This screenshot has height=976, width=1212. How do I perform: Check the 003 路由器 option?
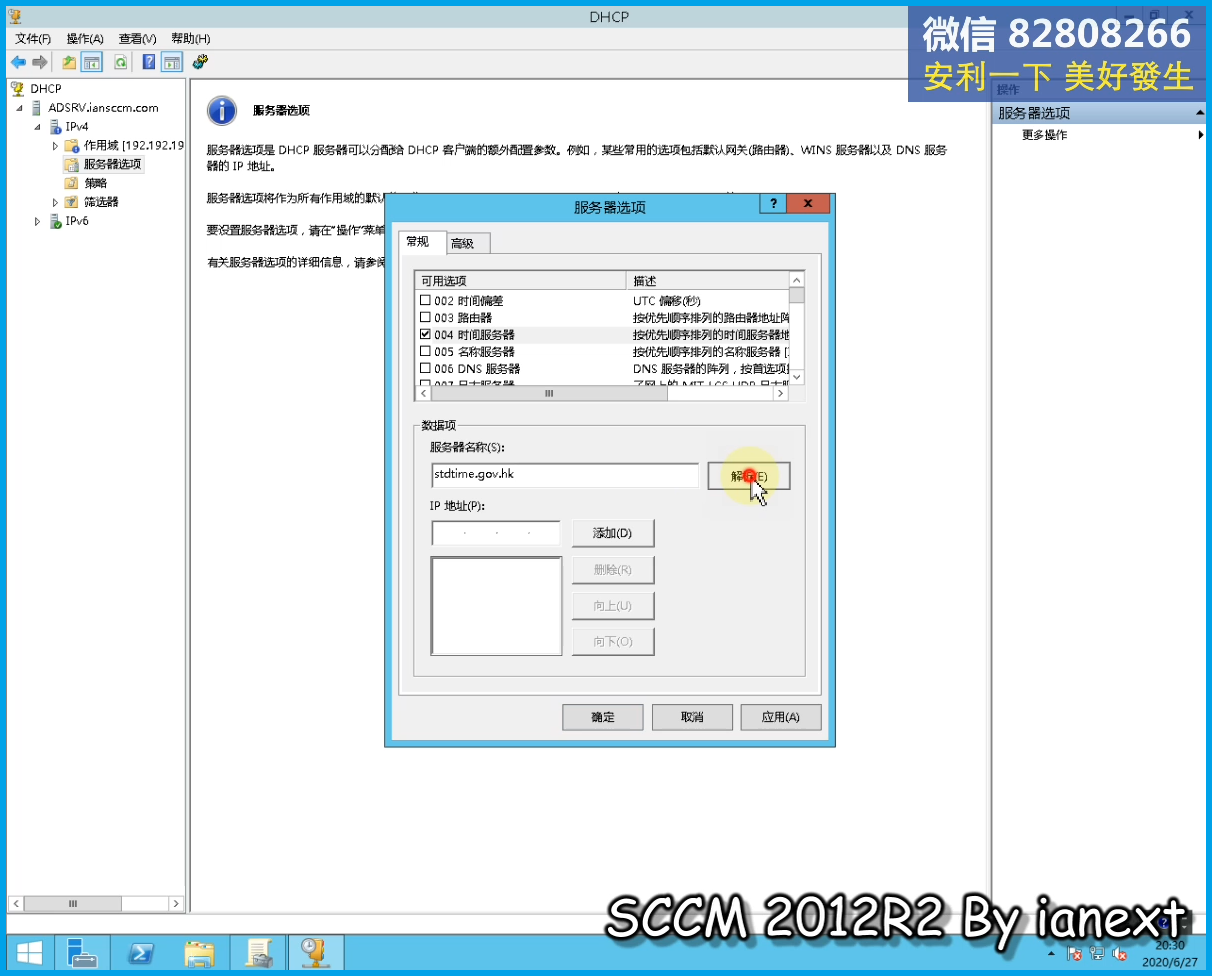pyautogui.click(x=426, y=317)
